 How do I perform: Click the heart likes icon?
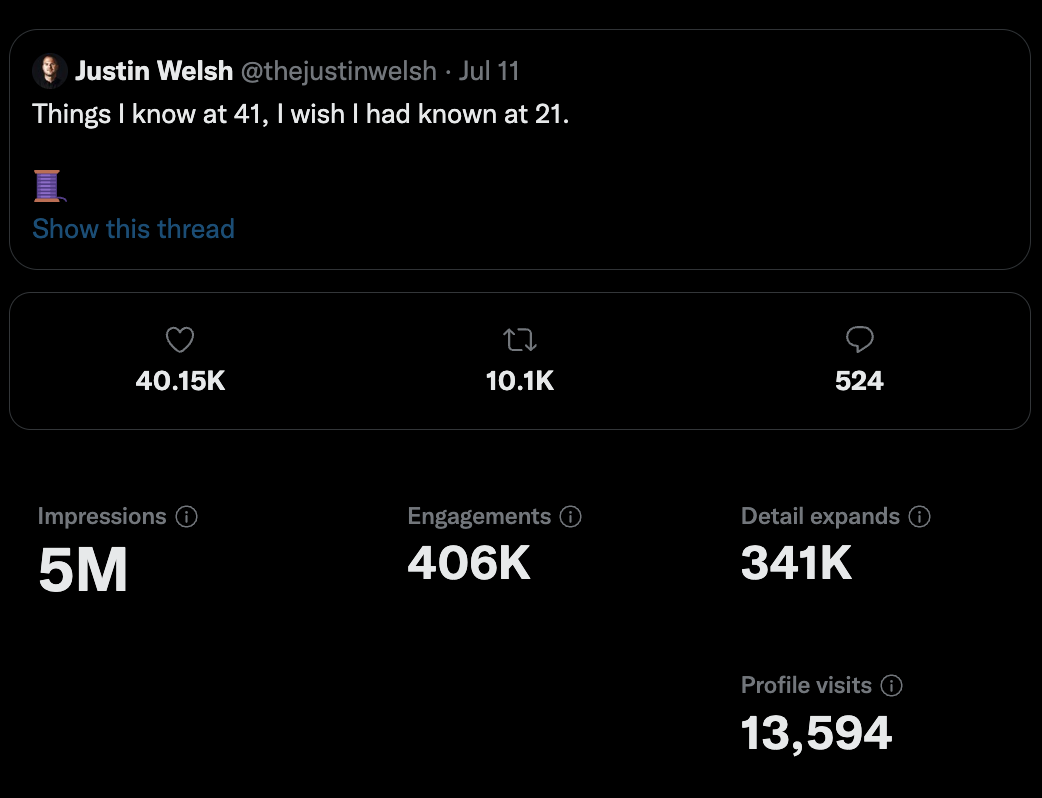pyautogui.click(x=180, y=341)
